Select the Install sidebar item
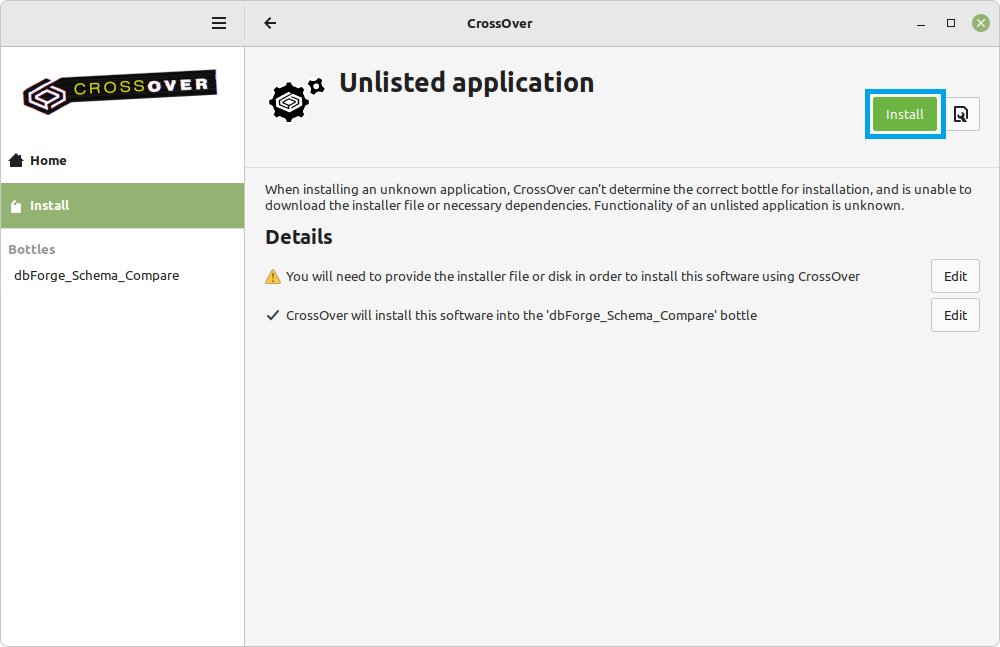The image size is (1000, 647). pyautogui.click(x=122, y=205)
